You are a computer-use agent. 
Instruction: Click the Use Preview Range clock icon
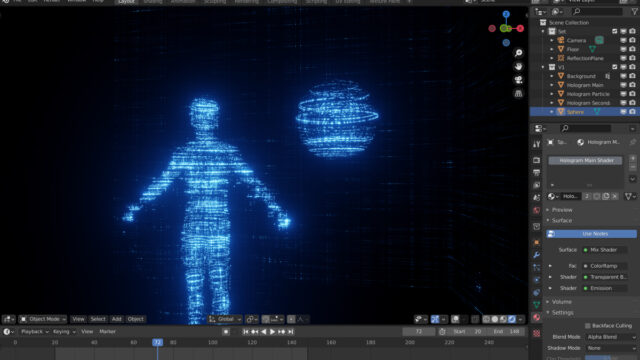tap(442, 332)
